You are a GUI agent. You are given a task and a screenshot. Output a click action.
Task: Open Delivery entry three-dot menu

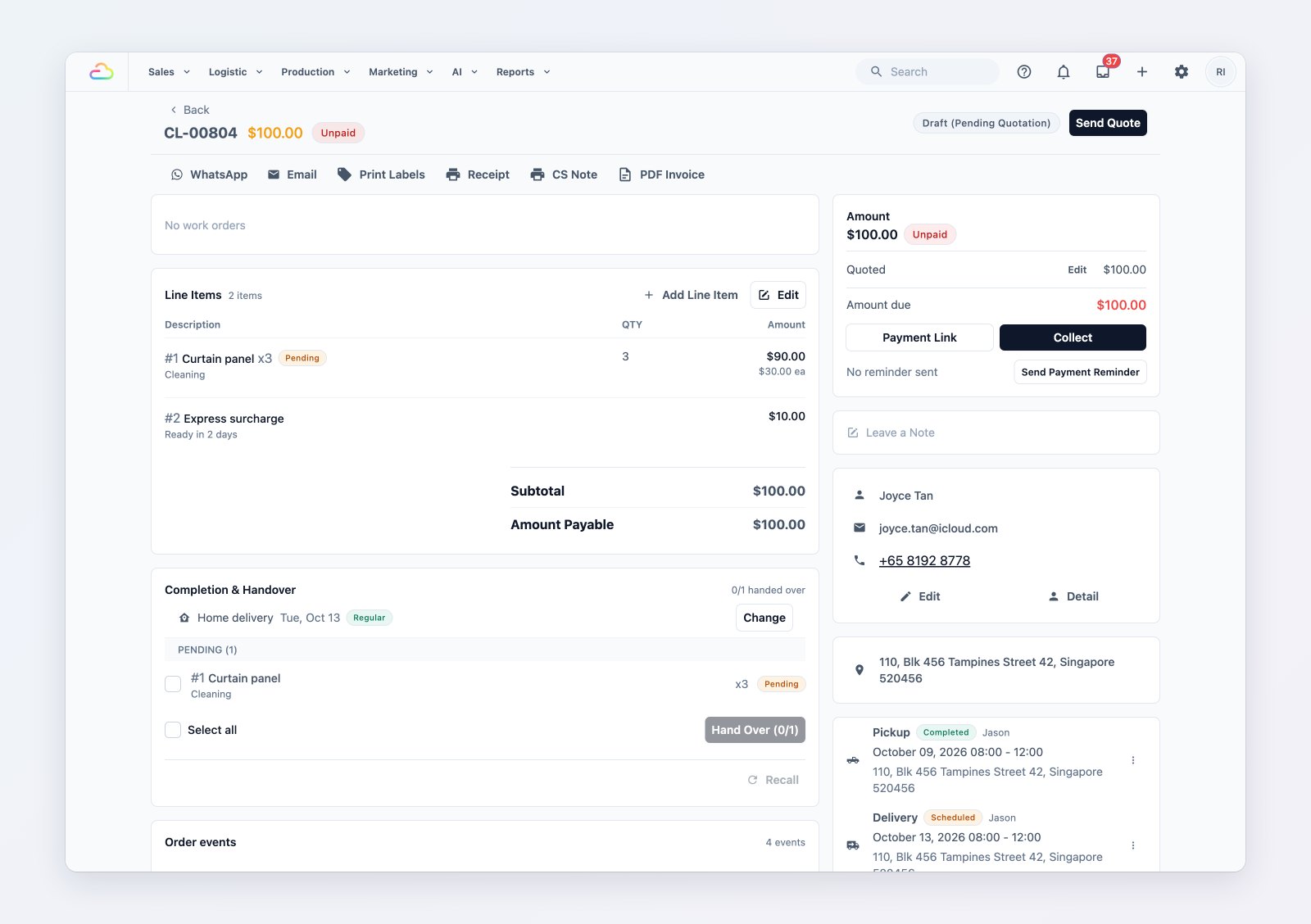(1133, 845)
